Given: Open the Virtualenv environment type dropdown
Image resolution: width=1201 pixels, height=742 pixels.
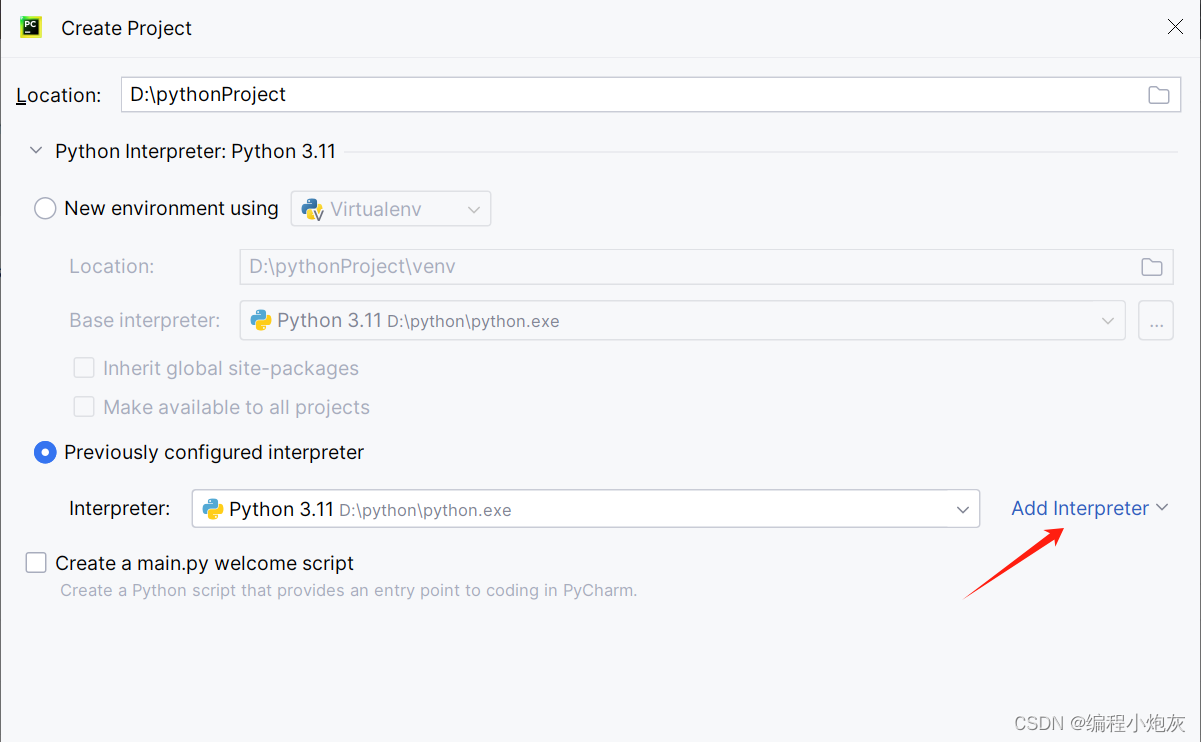Looking at the screenshot, I should tap(474, 208).
